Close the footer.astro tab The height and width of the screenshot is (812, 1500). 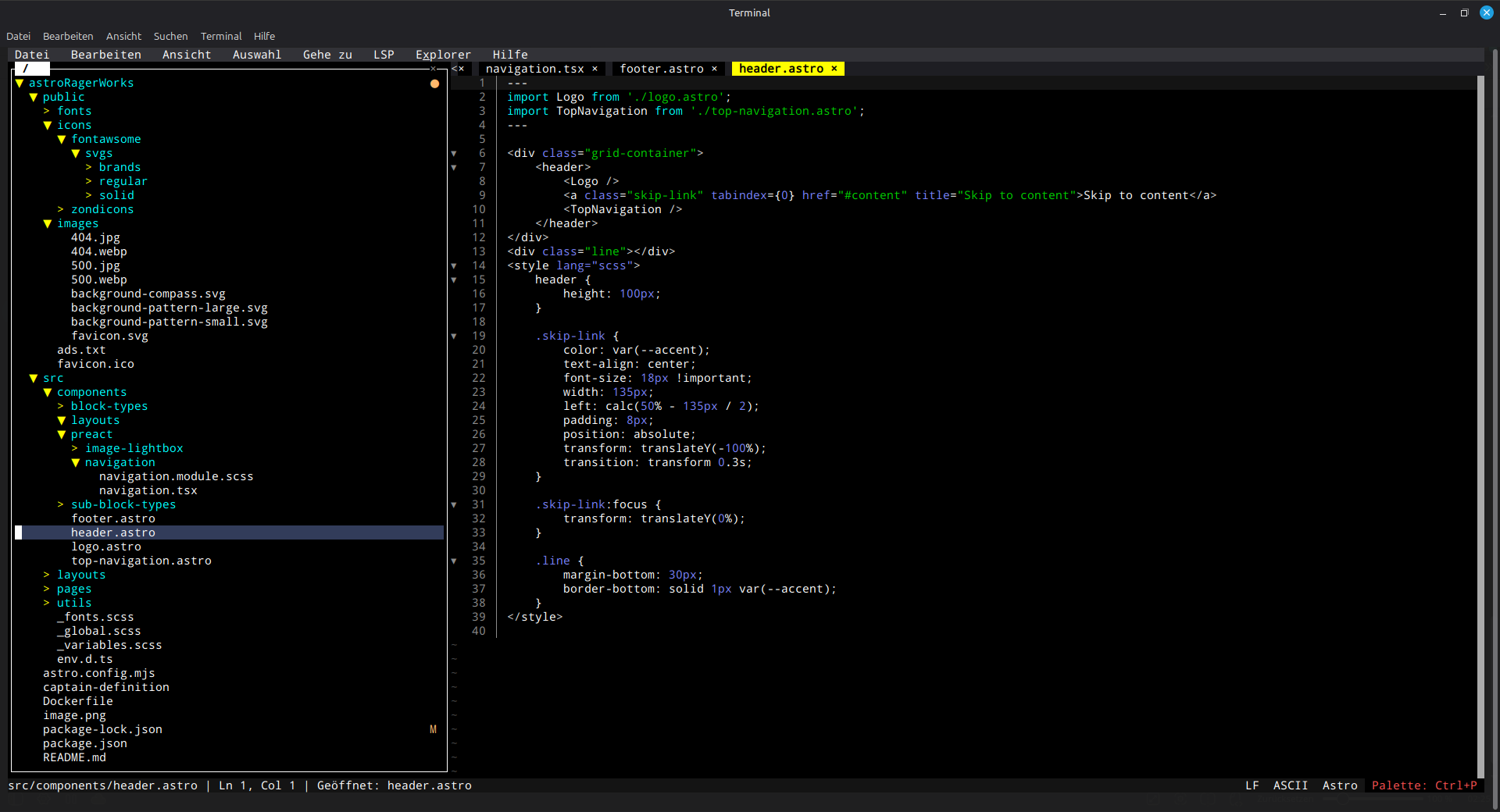(714, 69)
